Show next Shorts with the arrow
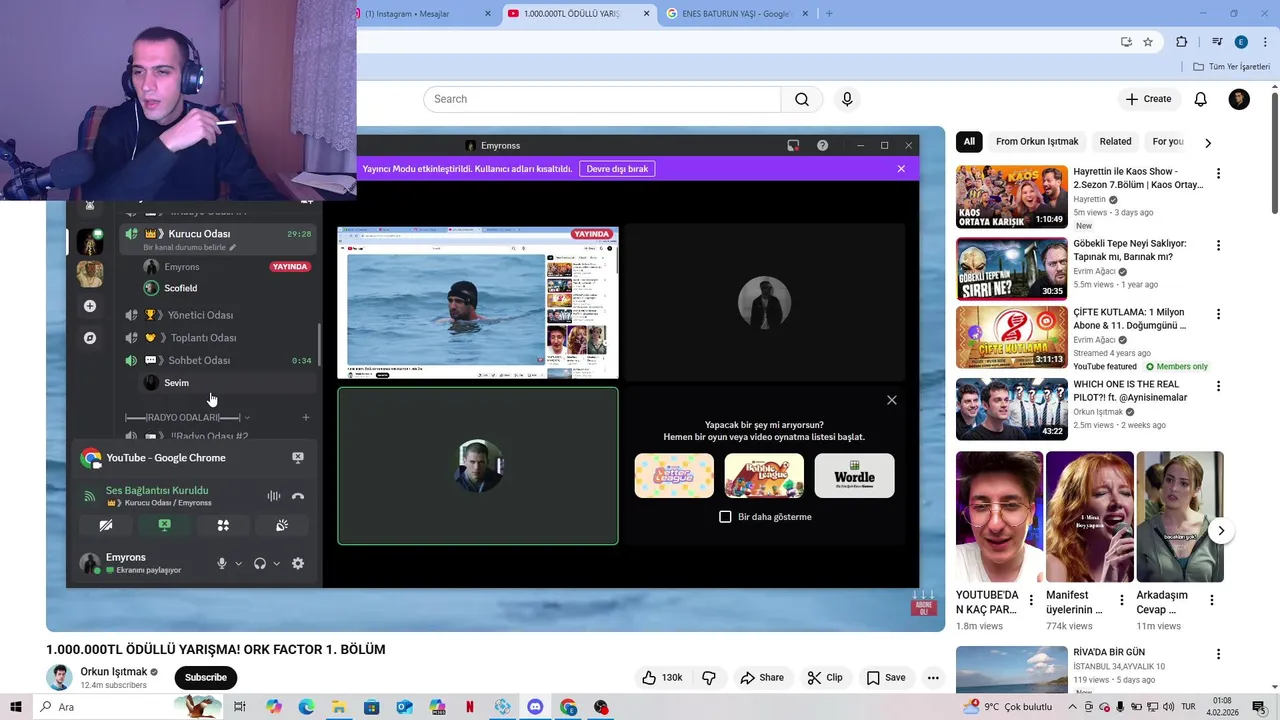 [x=1221, y=531]
